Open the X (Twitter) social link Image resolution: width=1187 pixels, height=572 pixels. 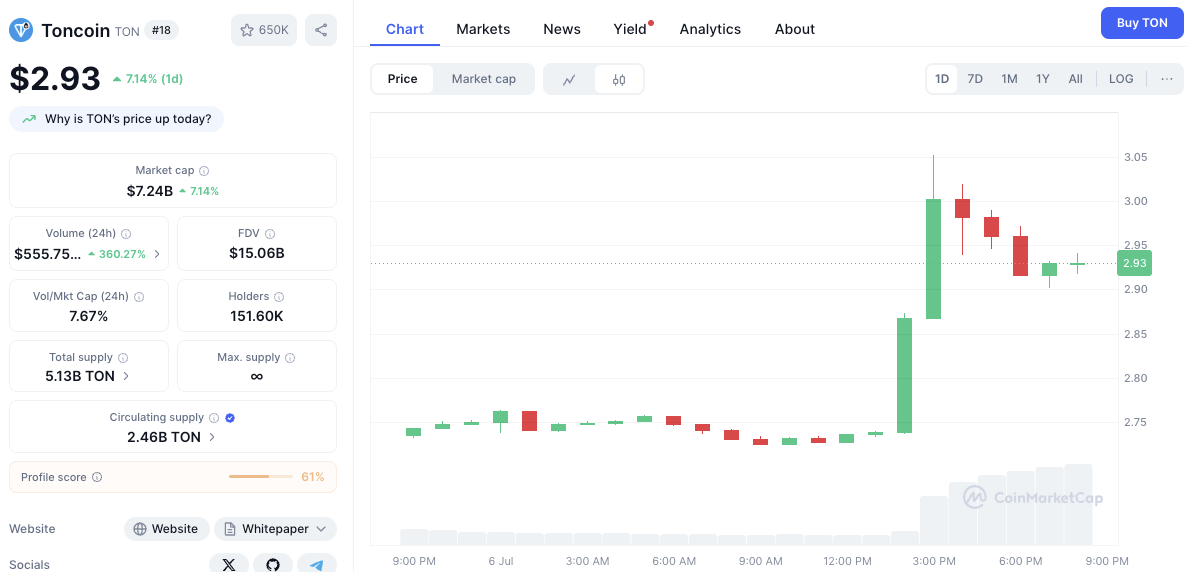point(229,564)
